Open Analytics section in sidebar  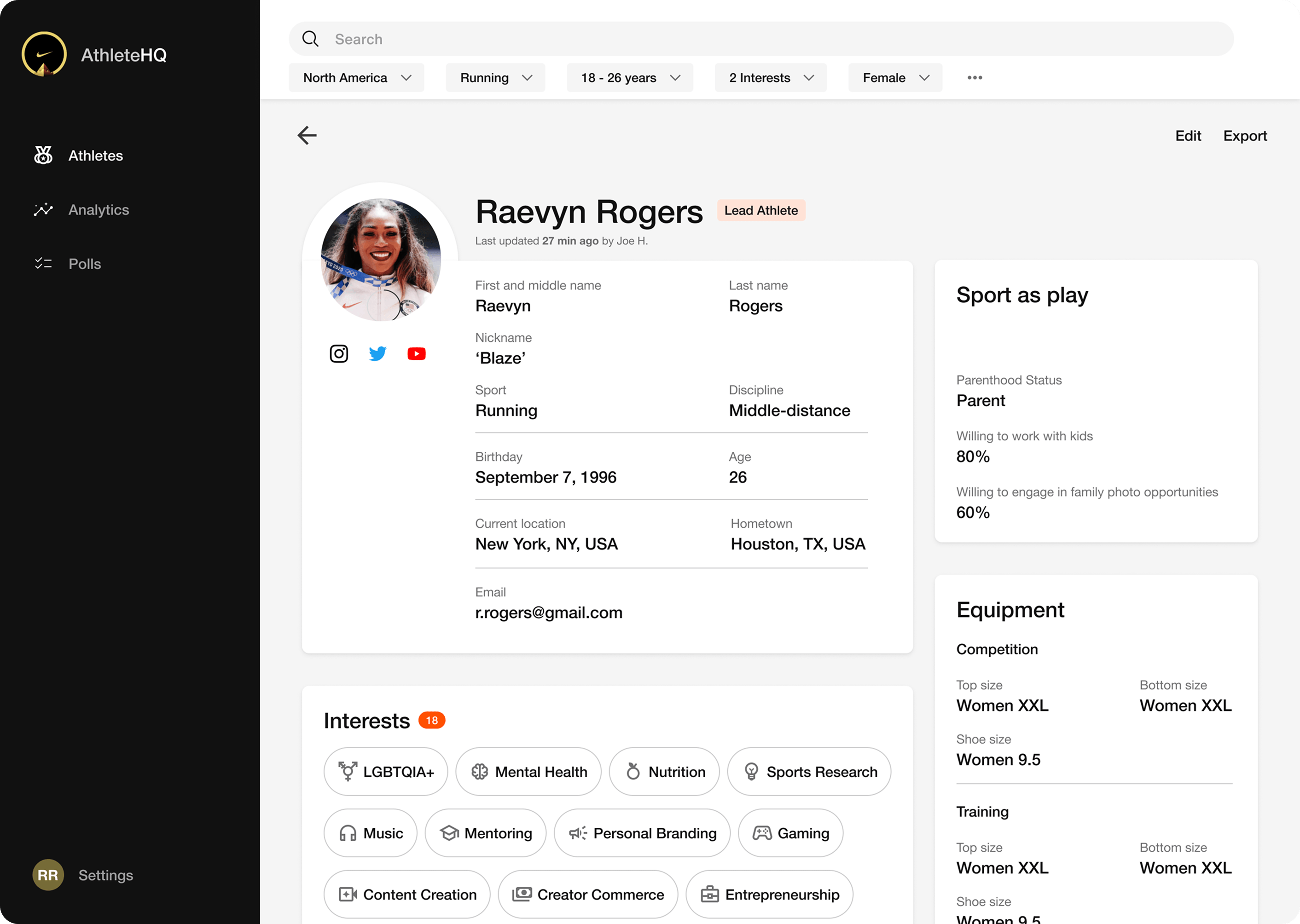(x=99, y=209)
